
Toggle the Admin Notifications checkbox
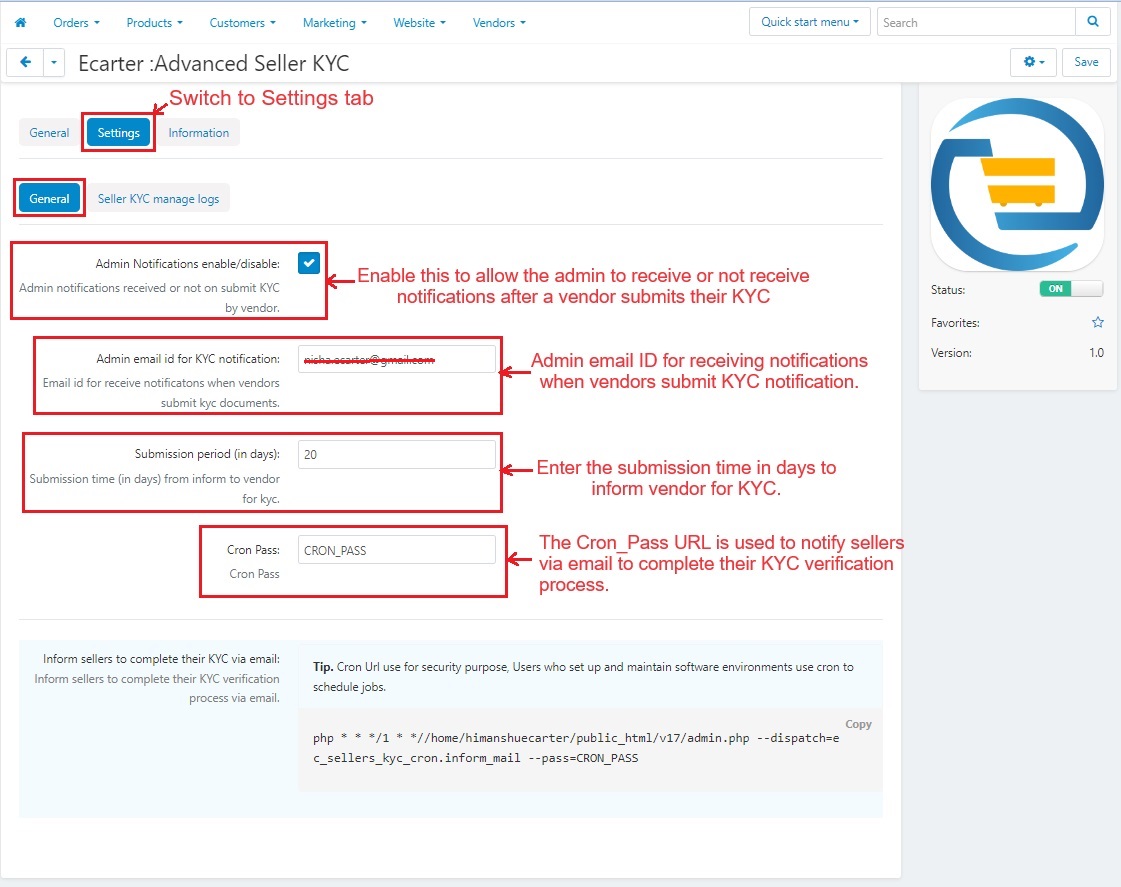pos(308,264)
